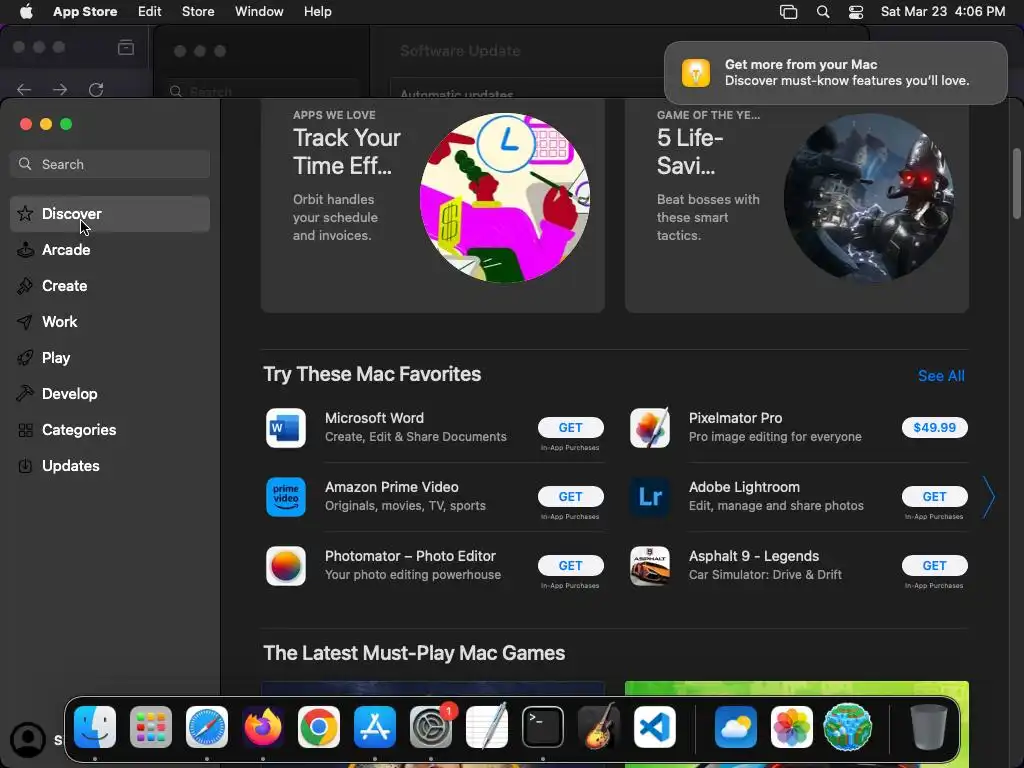
Task: Buy Pixelmator Pro for $49.99
Action: click(x=935, y=428)
